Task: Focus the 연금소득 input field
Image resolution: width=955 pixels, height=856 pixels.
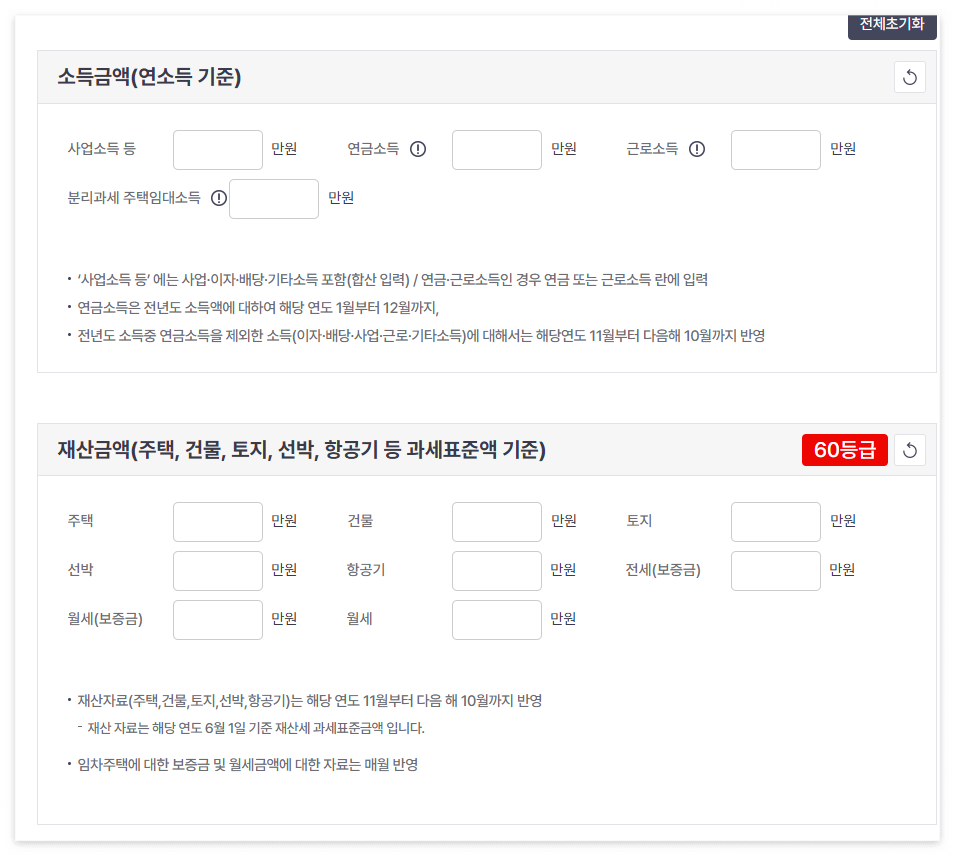Action: (497, 150)
